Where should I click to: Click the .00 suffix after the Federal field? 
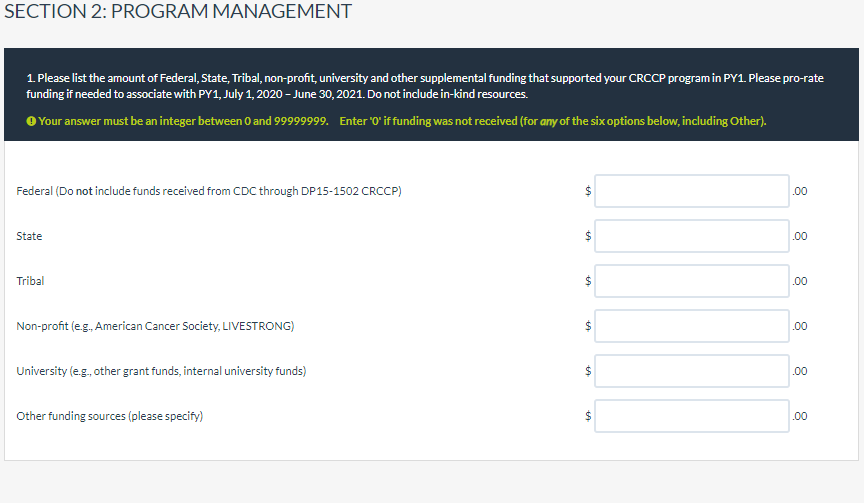pos(799,191)
